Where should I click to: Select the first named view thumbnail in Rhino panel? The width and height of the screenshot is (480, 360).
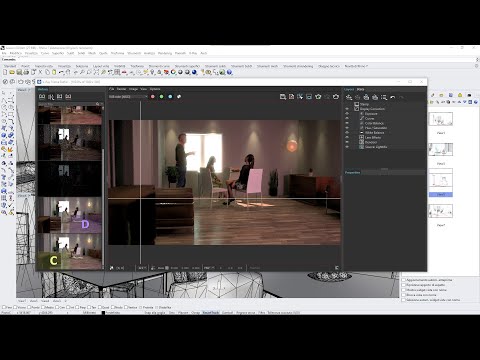(441, 119)
